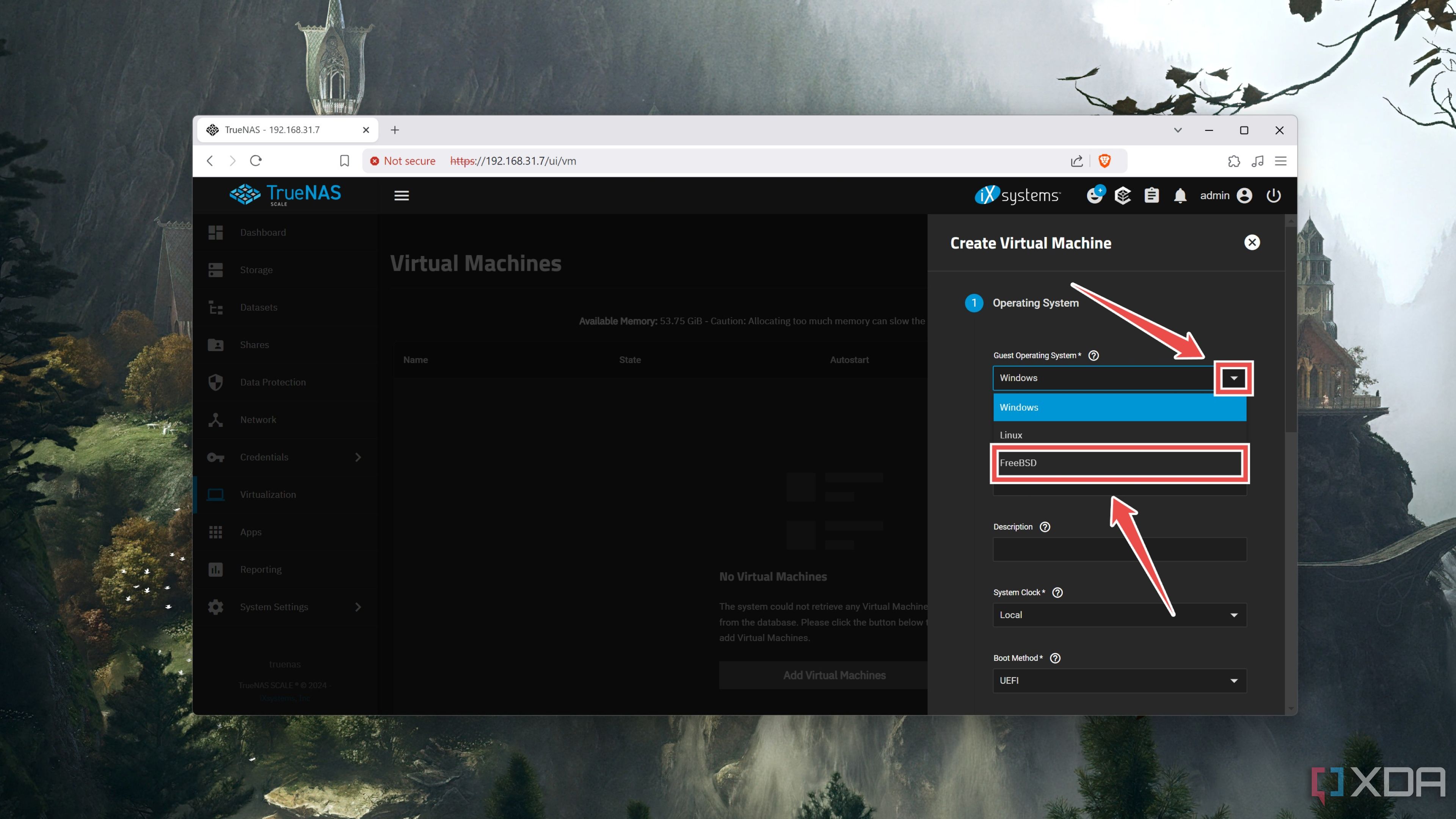Screen dimensions: 1456x819
Task: Click the TrueNAS SCALE logo
Action: (x=286, y=195)
